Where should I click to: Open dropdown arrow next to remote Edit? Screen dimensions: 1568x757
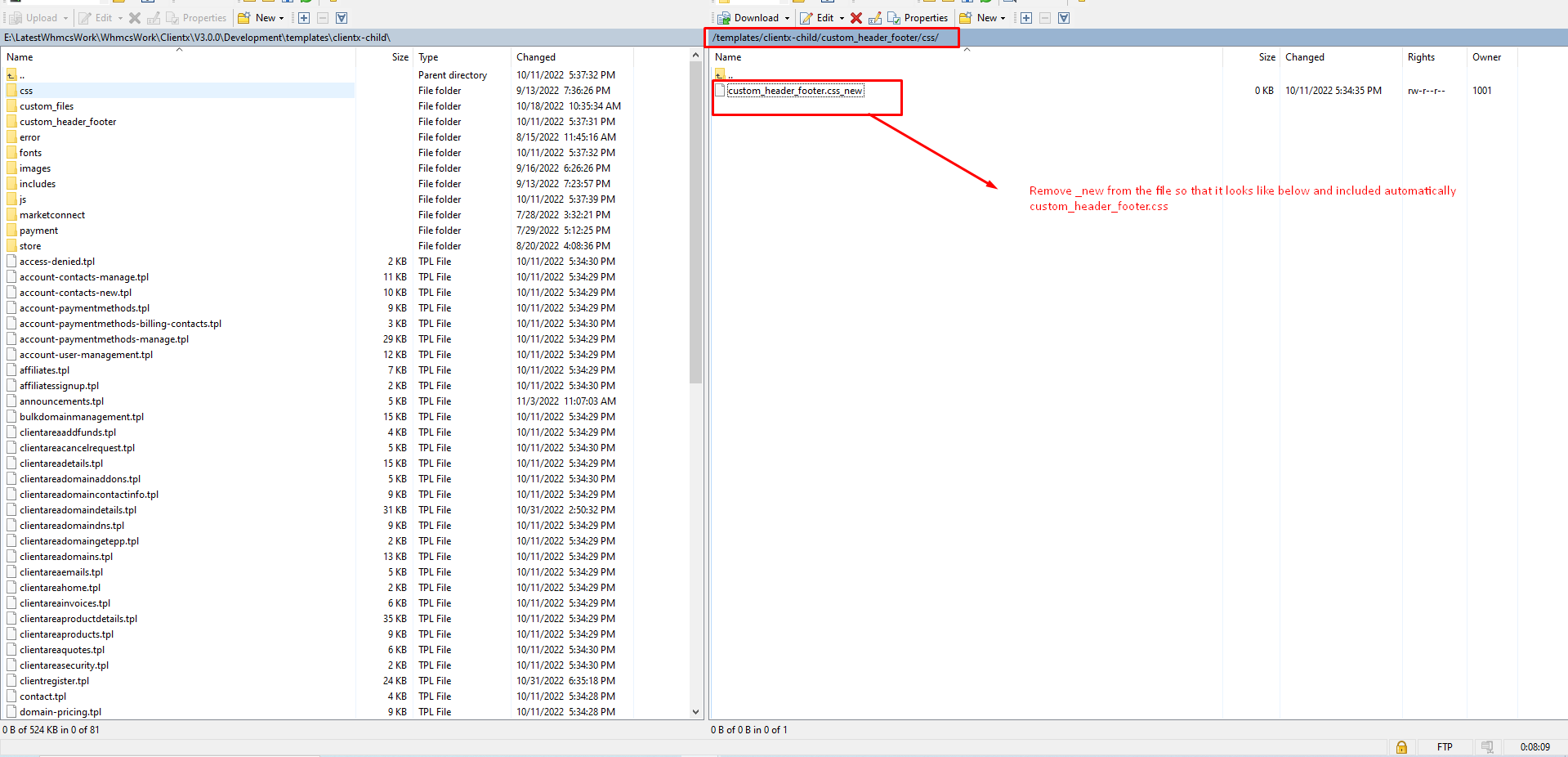click(x=842, y=18)
